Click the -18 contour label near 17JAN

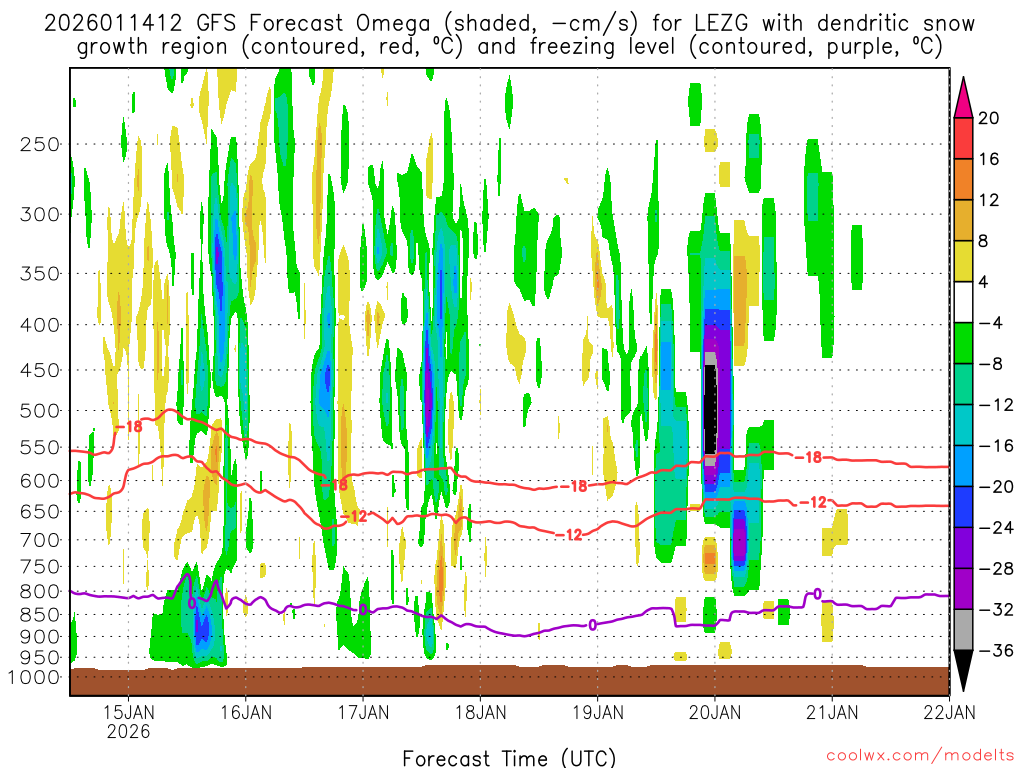click(334, 485)
